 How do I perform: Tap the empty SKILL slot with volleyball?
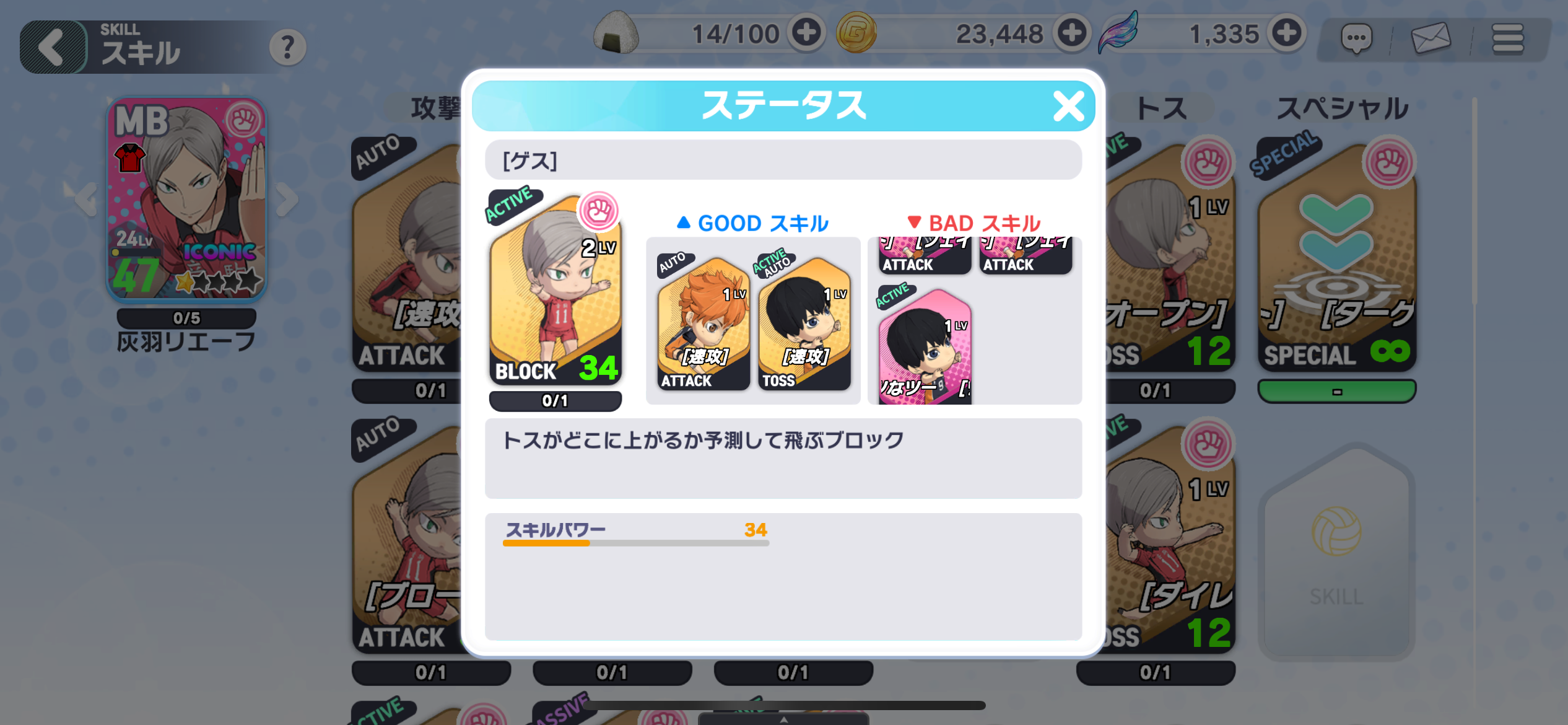pyautogui.click(x=1336, y=551)
